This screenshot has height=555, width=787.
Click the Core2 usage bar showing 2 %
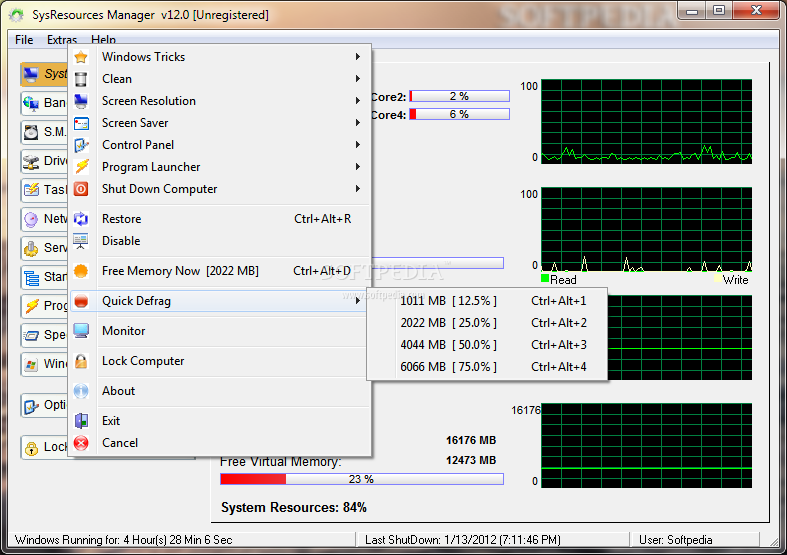(x=459, y=96)
